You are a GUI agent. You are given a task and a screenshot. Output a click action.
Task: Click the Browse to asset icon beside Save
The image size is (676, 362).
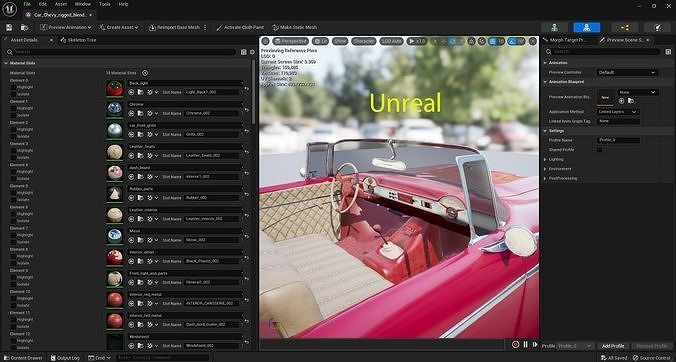pyautogui.click(x=25, y=27)
